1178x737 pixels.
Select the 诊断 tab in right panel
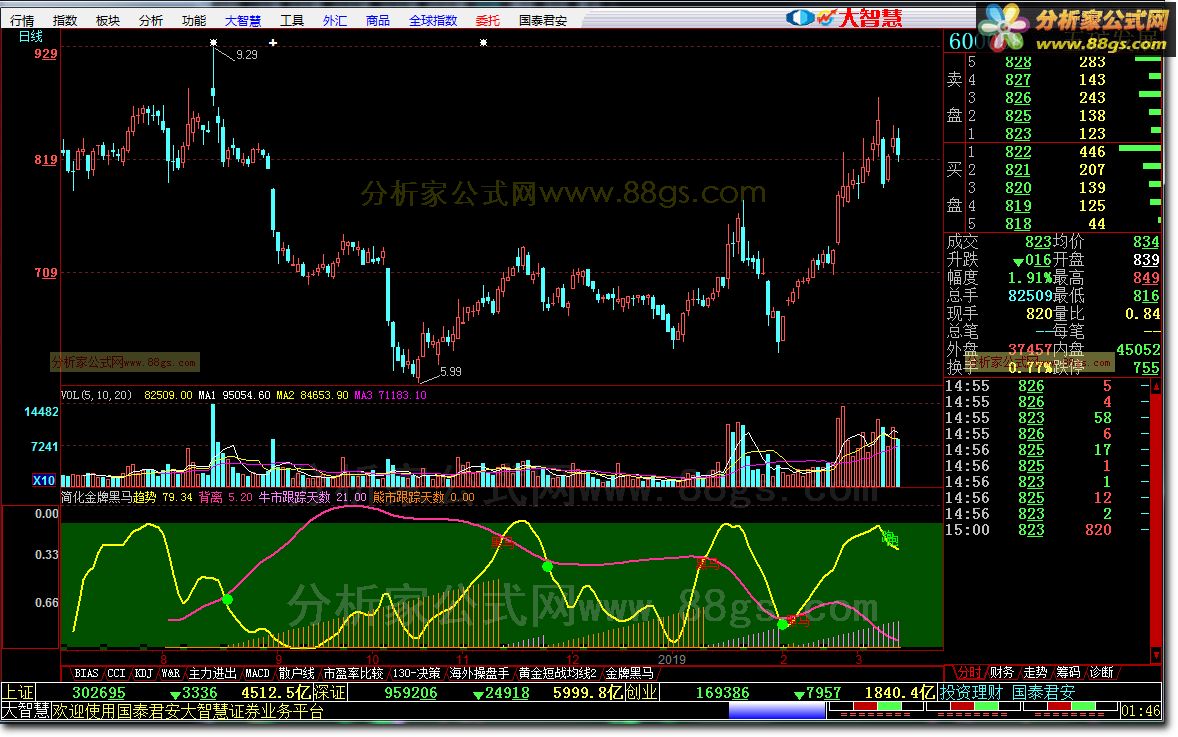[x=1101, y=672]
